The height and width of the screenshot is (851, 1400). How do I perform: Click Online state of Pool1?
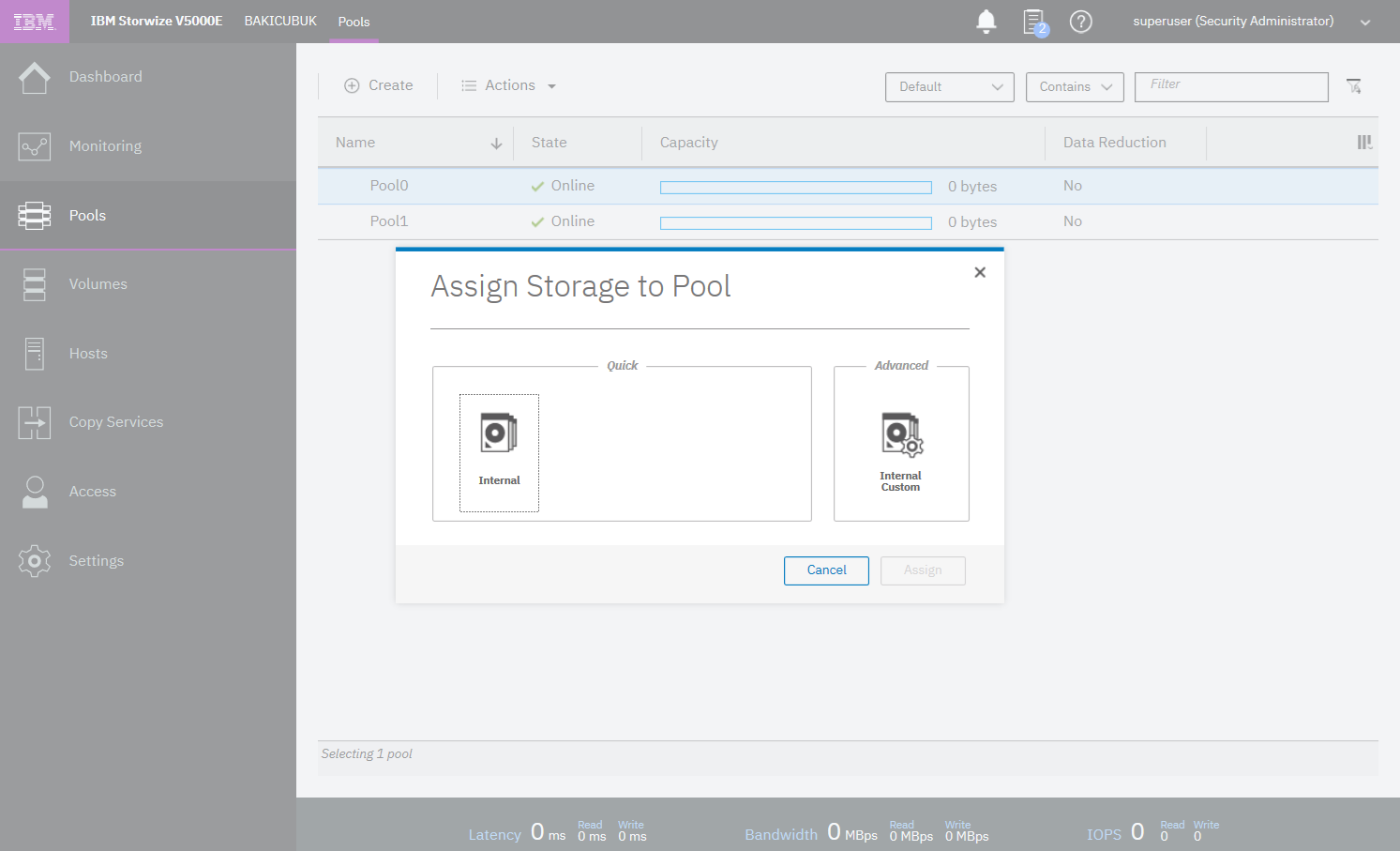[x=563, y=221]
